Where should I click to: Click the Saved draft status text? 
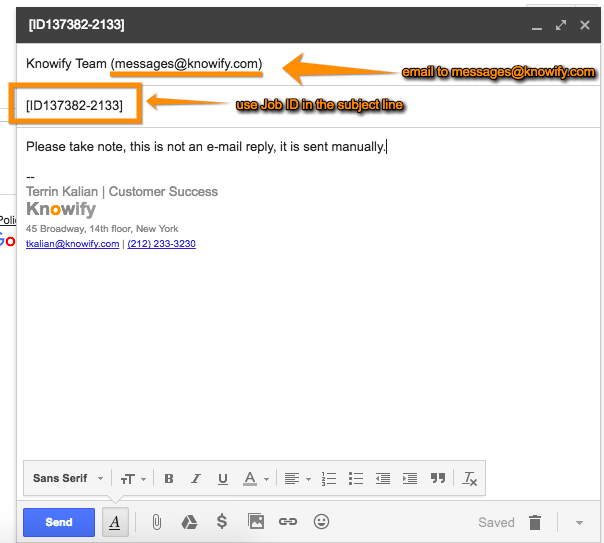click(x=496, y=522)
